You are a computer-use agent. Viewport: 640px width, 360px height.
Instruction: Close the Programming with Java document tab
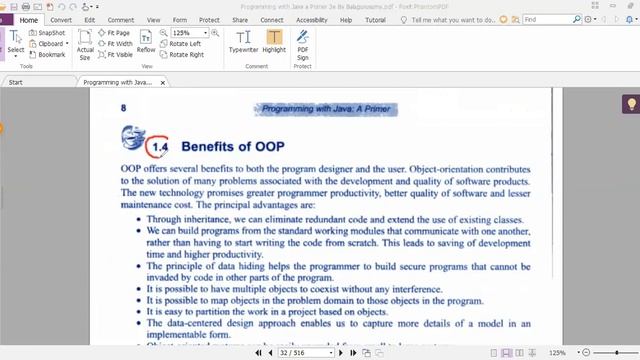[162, 82]
